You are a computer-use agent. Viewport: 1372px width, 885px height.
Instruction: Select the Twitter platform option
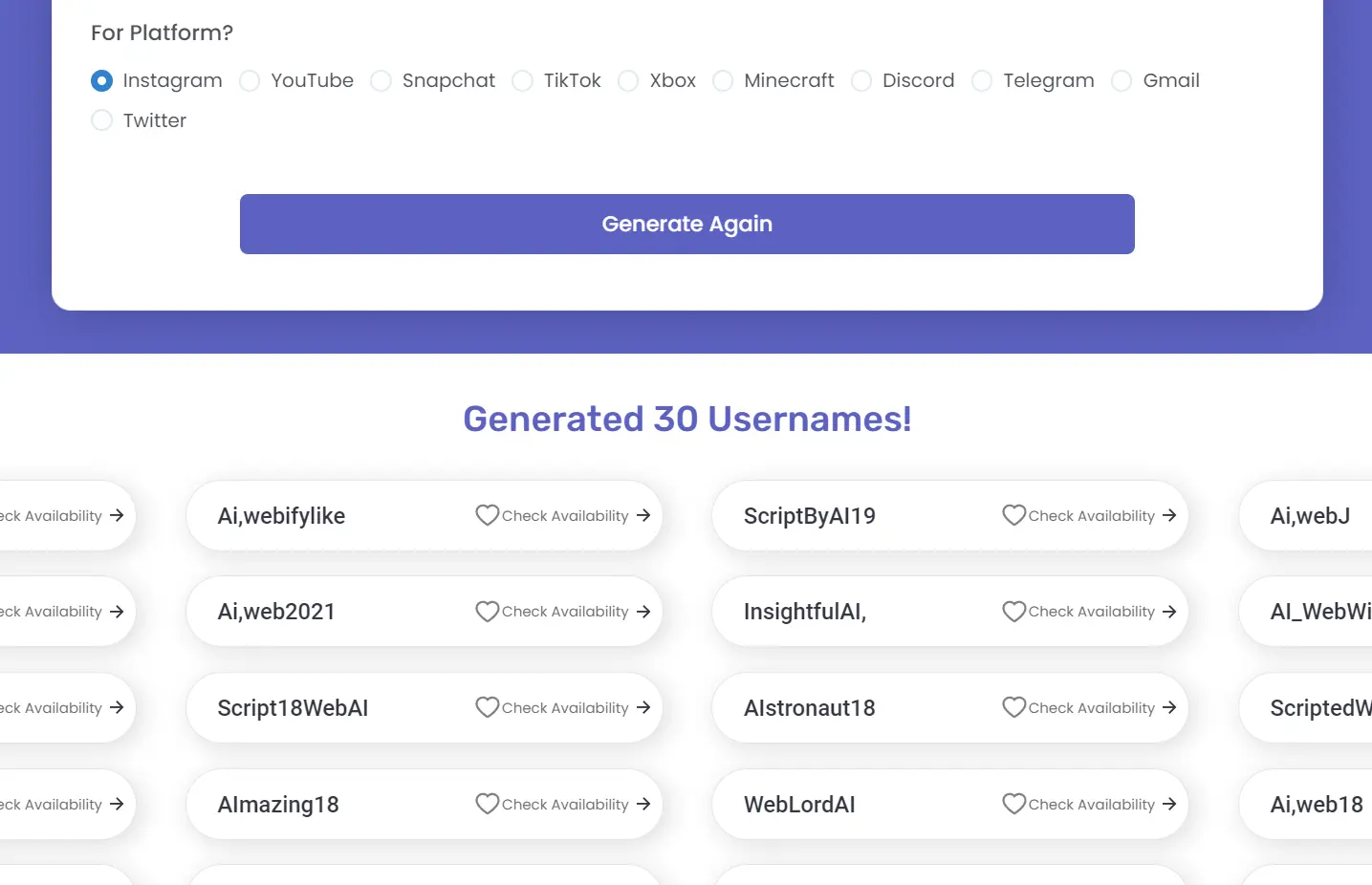(101, 120)
